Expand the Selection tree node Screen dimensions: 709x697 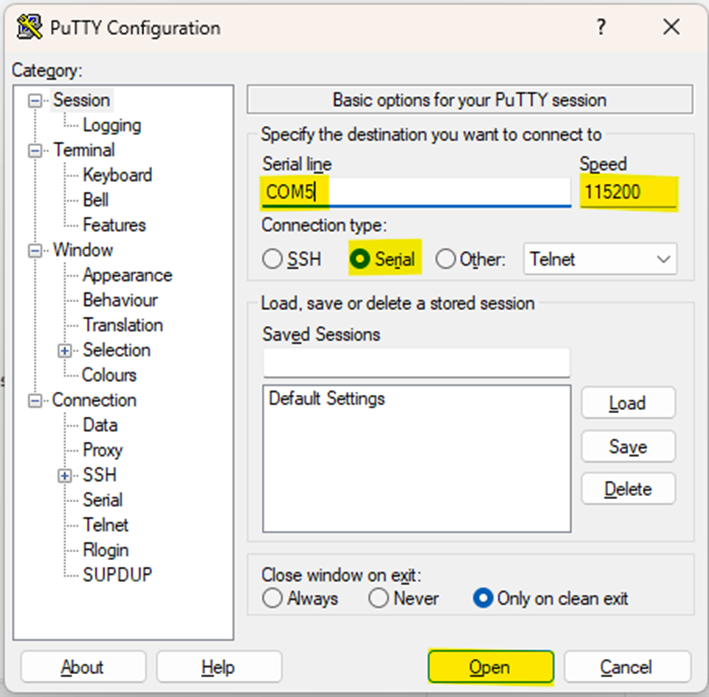65,351
